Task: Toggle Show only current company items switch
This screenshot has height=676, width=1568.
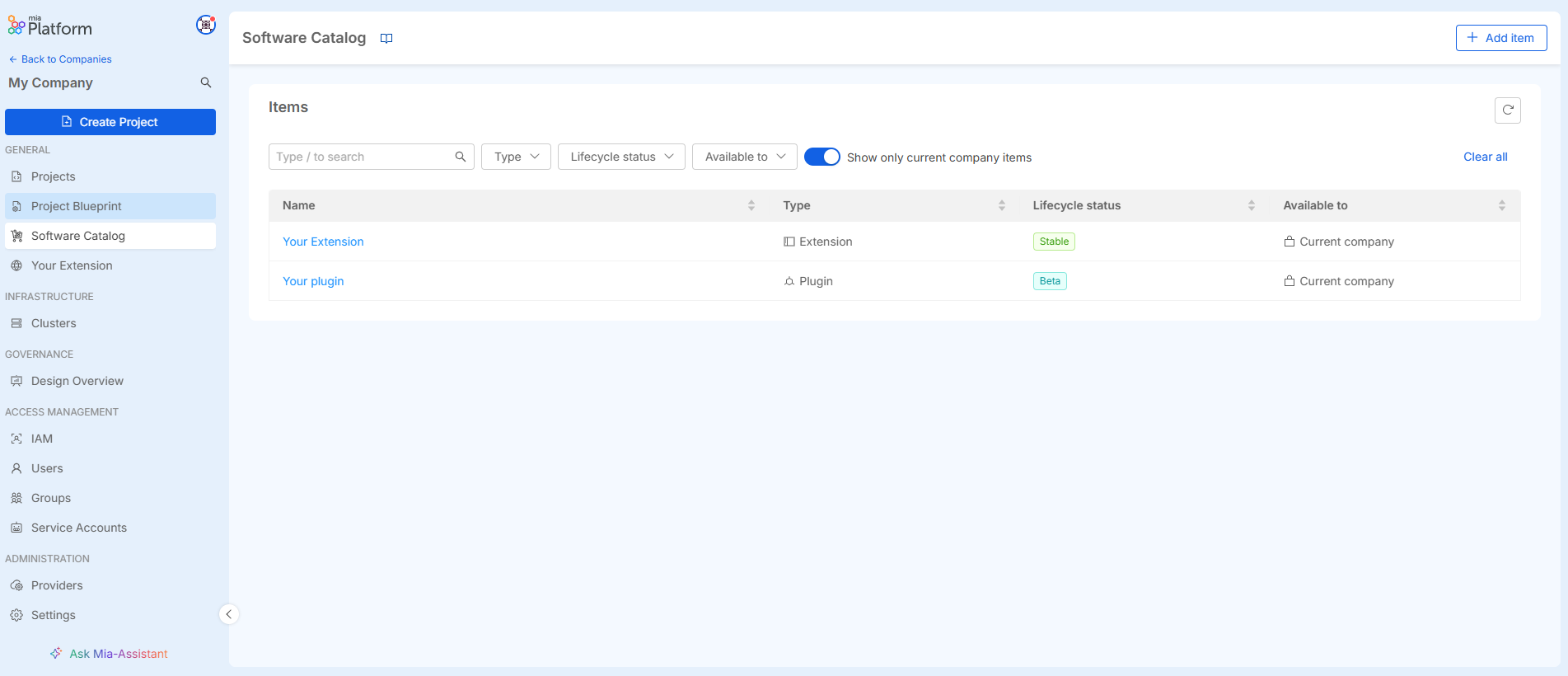Action: coord(821,157)
